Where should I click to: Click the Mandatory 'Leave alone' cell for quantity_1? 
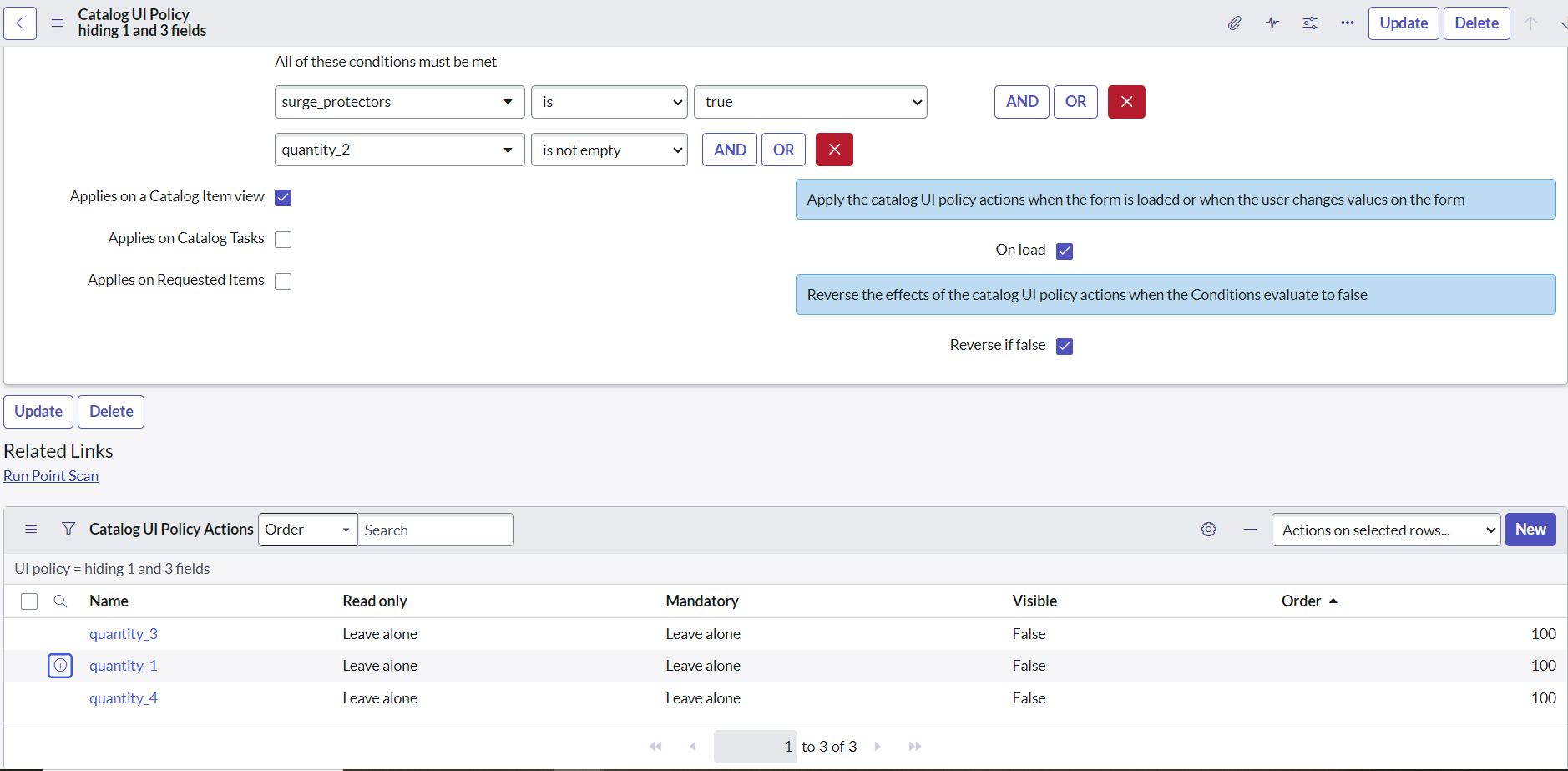[703, 666]
